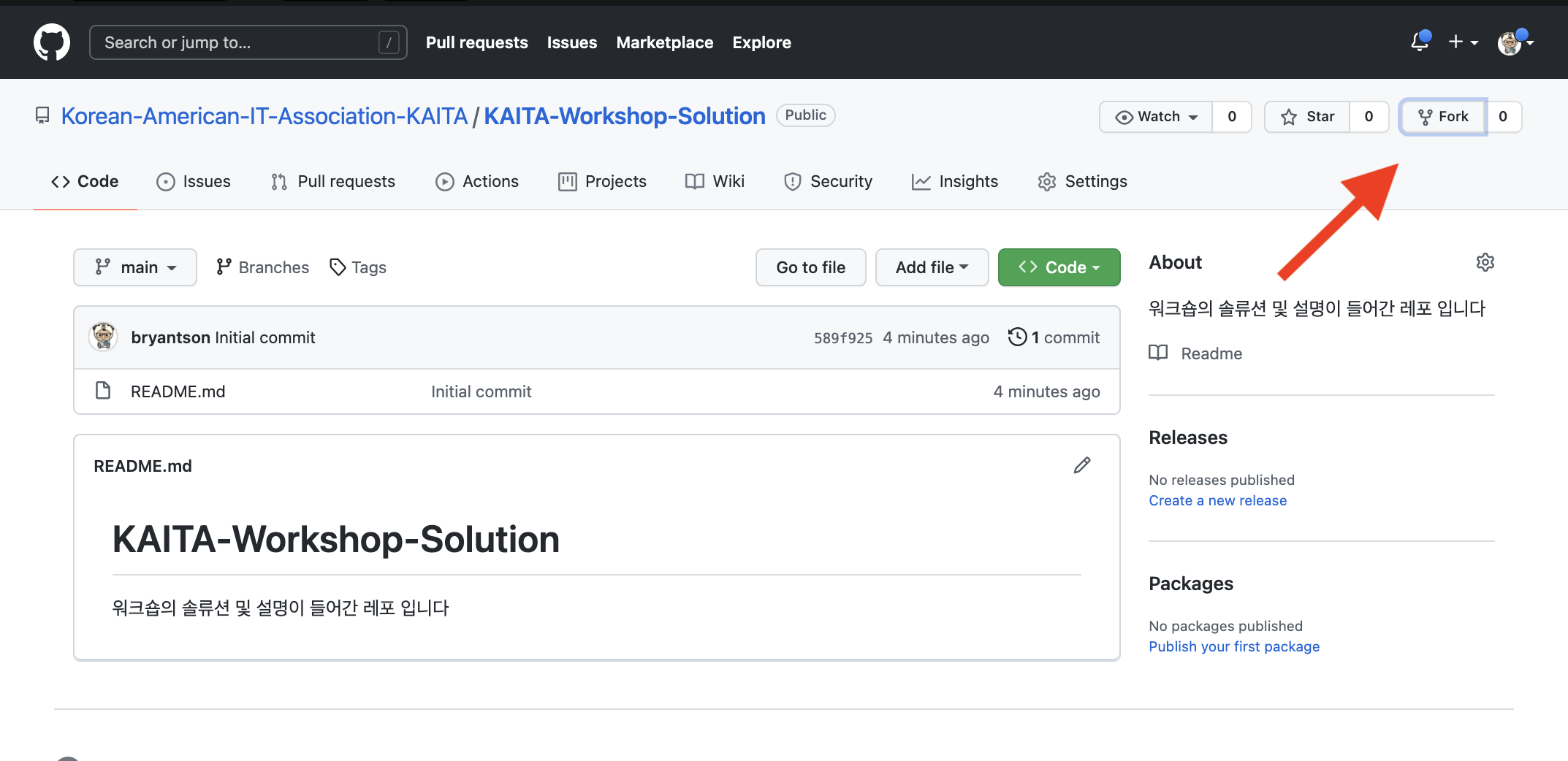This screenshot has height=761, width=1568.
Task: Switch to the Wiki tab
Action: click(715, 181)
